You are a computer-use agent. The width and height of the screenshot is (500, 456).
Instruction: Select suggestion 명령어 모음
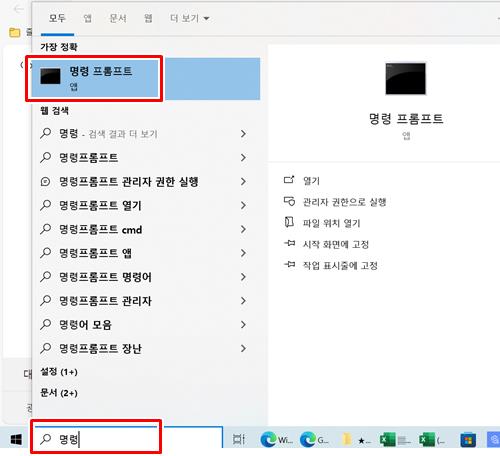146,324
